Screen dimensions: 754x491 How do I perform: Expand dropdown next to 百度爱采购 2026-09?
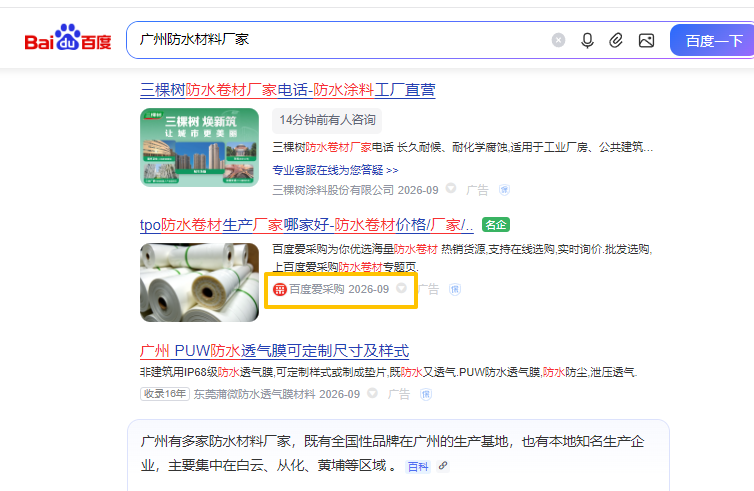coord(401,288)
